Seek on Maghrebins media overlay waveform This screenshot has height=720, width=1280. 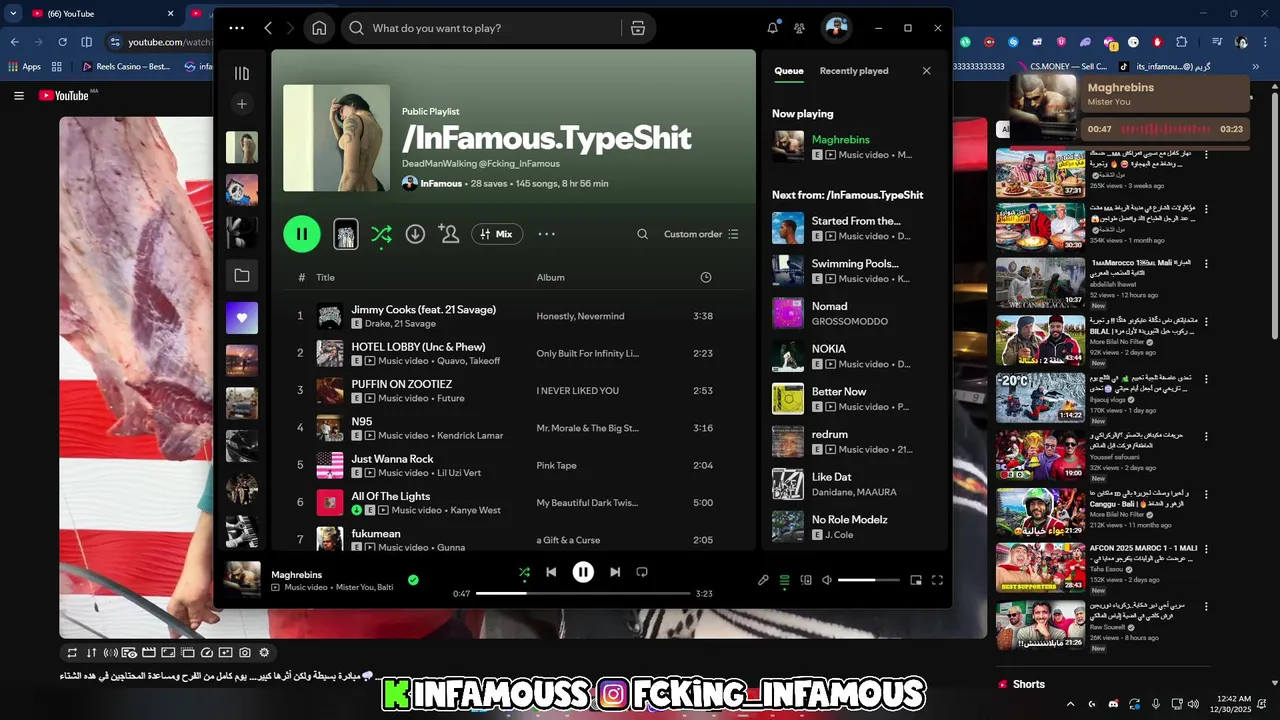click(1167, 129)
